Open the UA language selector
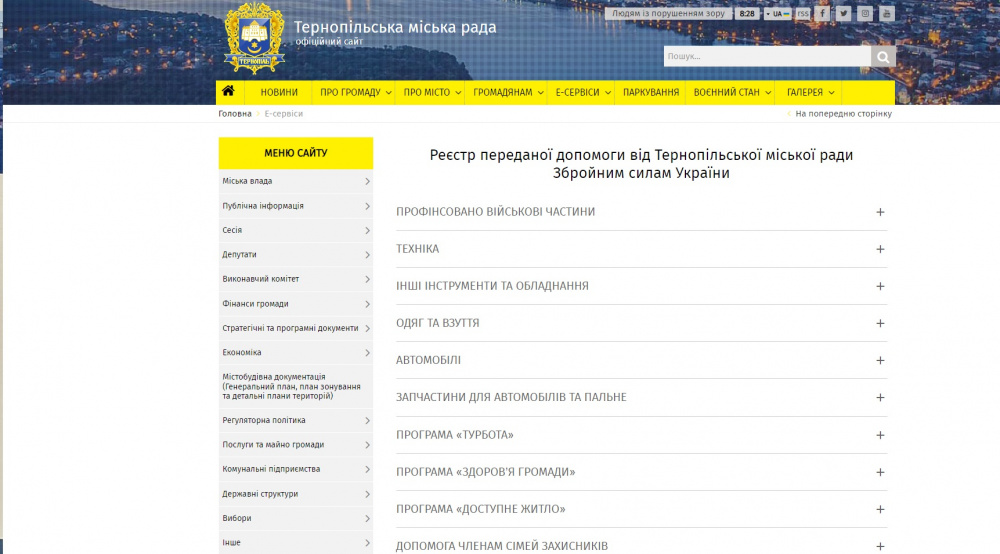1000x554 pixels. point(777,13)
